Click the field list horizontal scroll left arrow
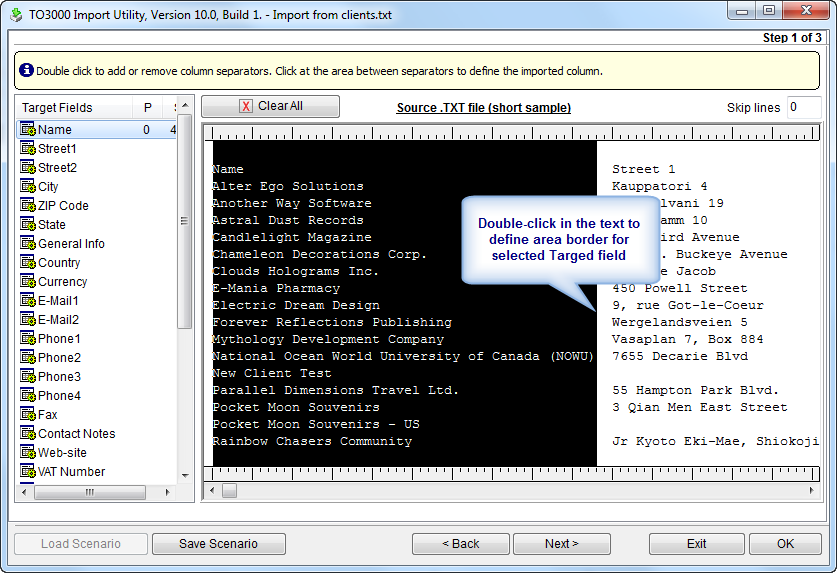Screen dimensions: 837x573 pyautogui.click(x=23, y=492)
